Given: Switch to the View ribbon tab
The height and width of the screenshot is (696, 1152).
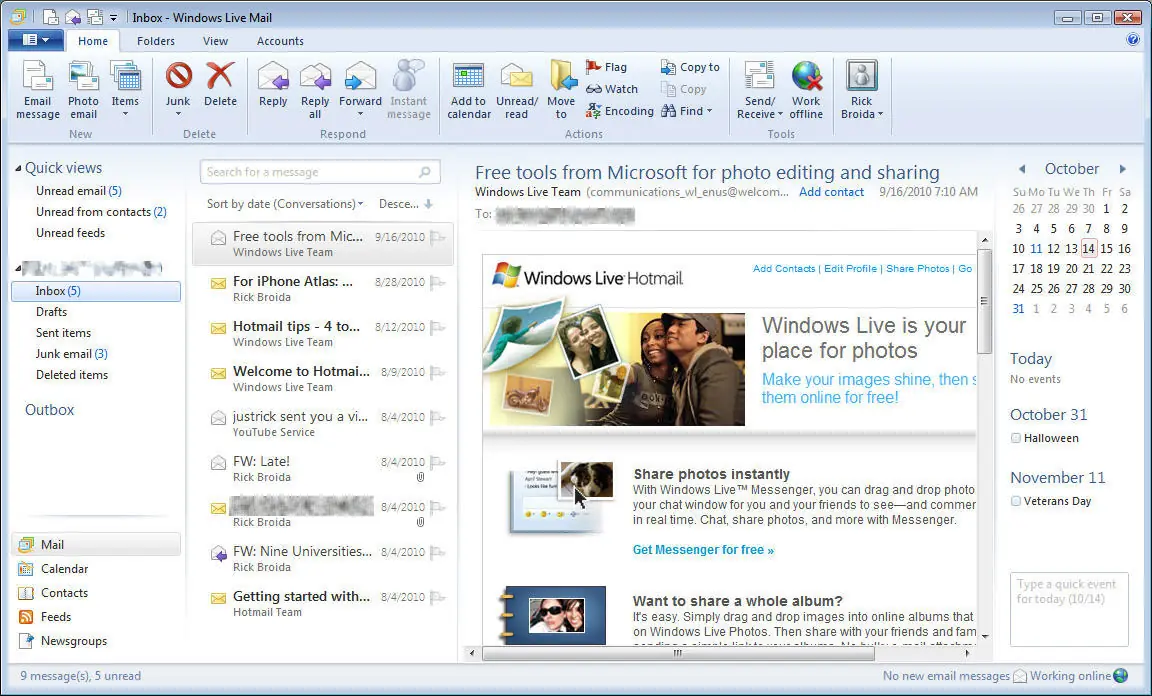Looking at the screenshot, I should [215, 41].
